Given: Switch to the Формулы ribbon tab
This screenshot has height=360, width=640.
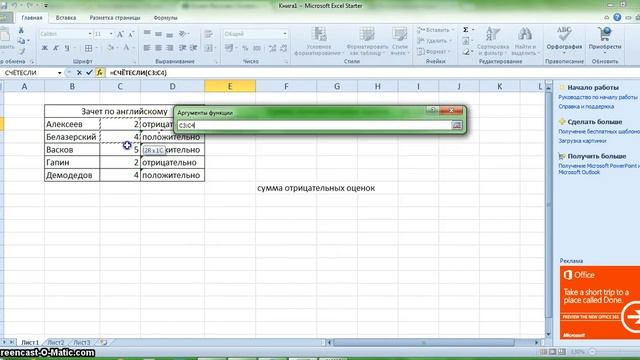Looking at the screenshot, I should [x=165, y=18].
